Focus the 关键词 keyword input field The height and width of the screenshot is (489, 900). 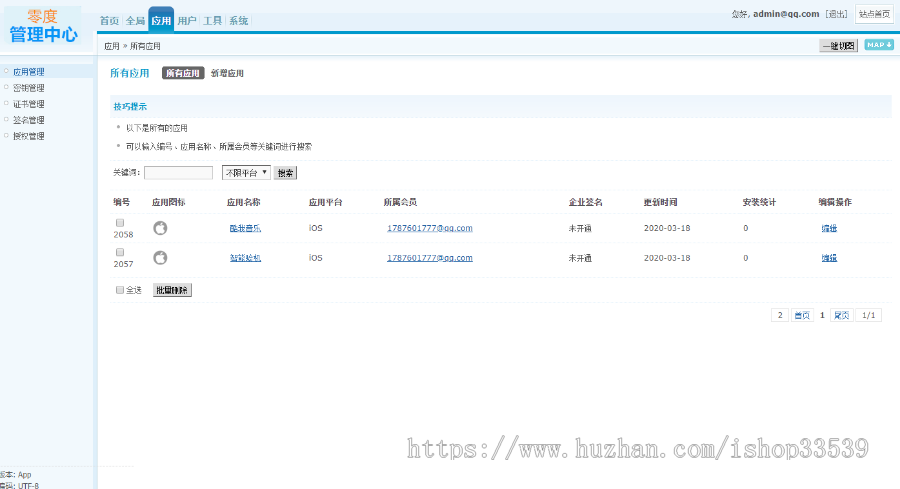(x=178, y=173)
